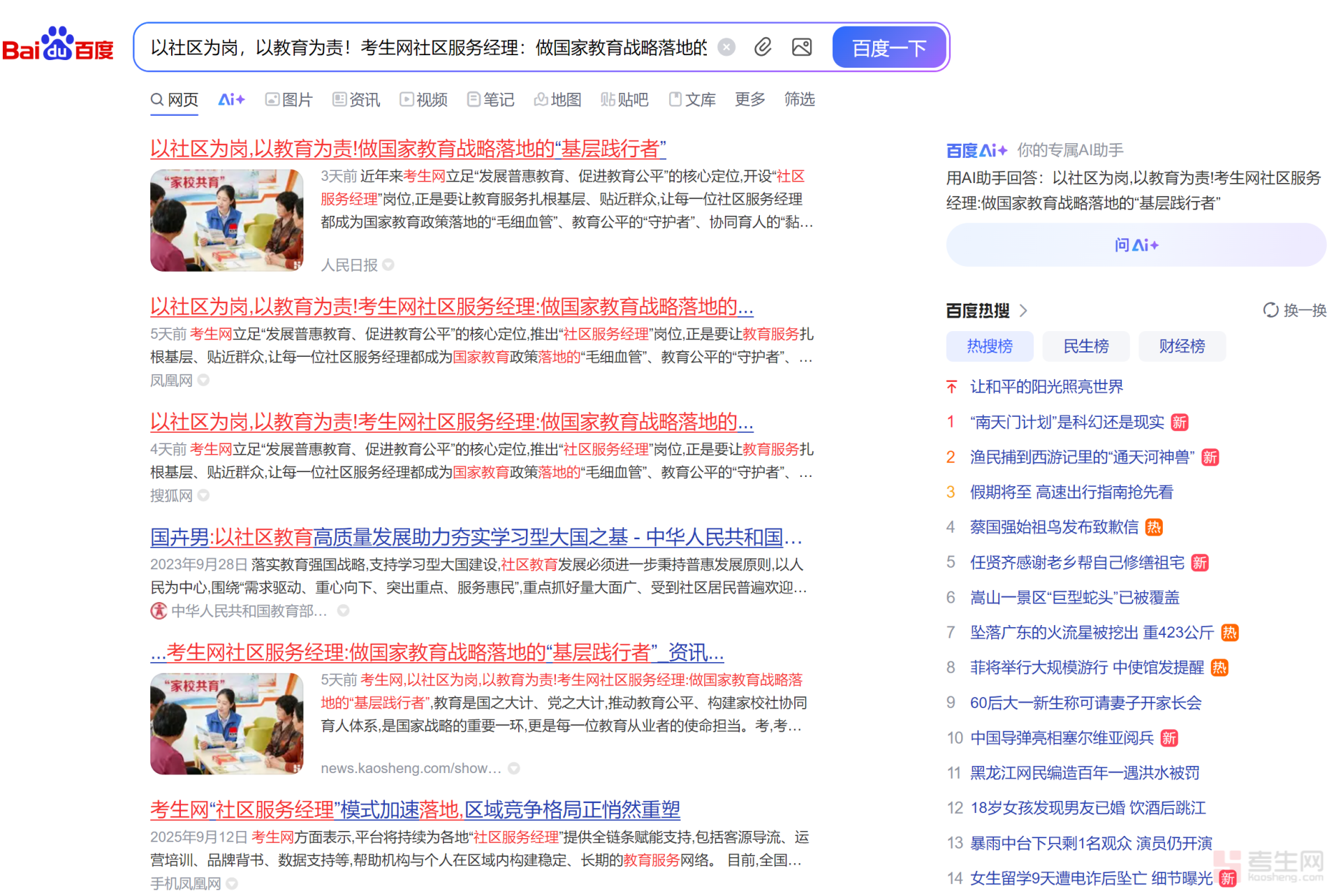1341x896 pixels.
Task: Switch to the Ai+ tab
Action: 231,100
